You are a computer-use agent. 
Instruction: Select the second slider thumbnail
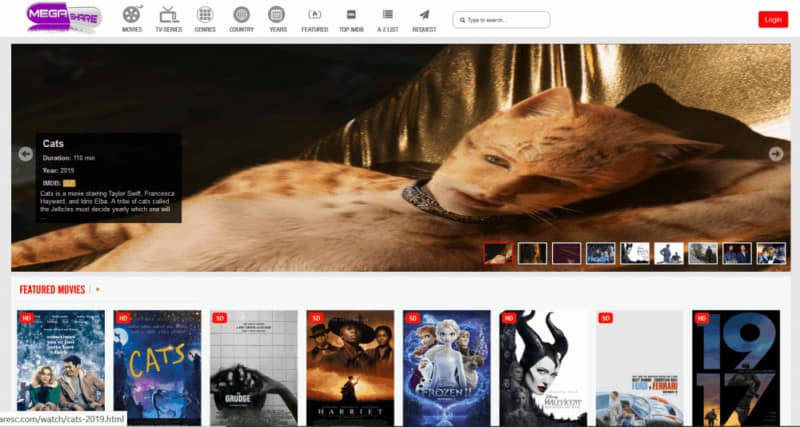pos(532,253)
